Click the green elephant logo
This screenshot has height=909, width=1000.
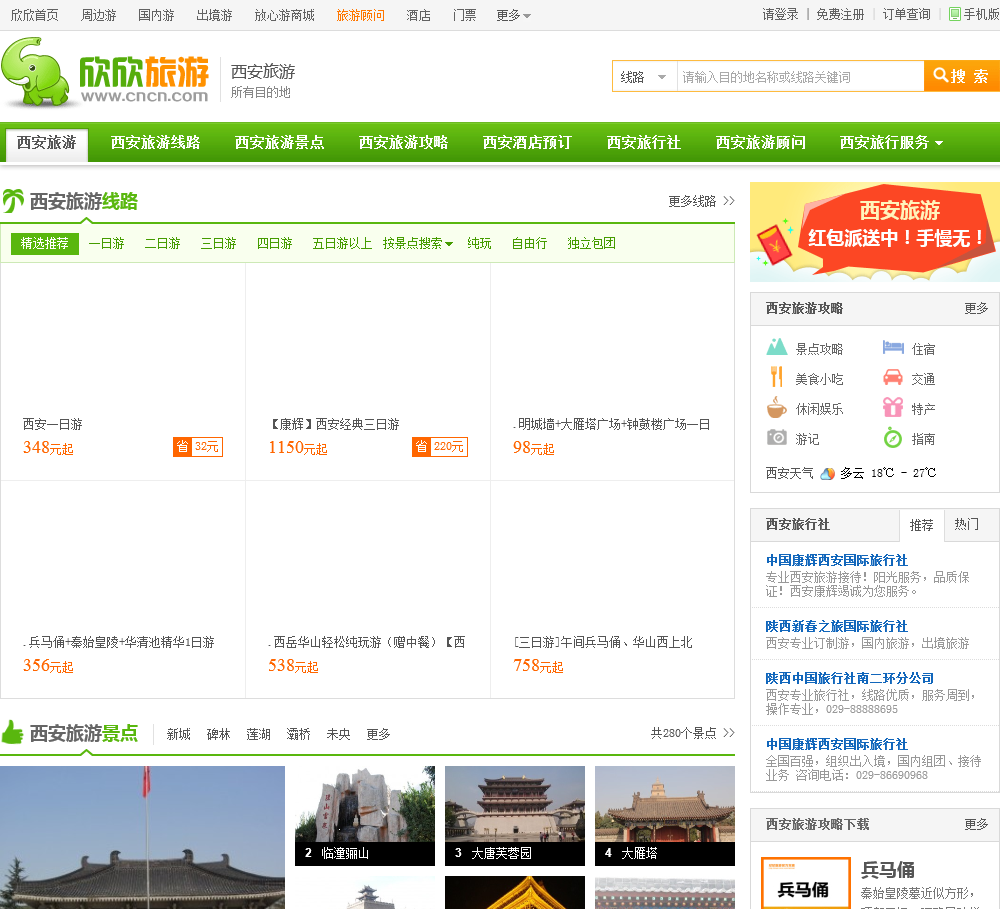35,71
